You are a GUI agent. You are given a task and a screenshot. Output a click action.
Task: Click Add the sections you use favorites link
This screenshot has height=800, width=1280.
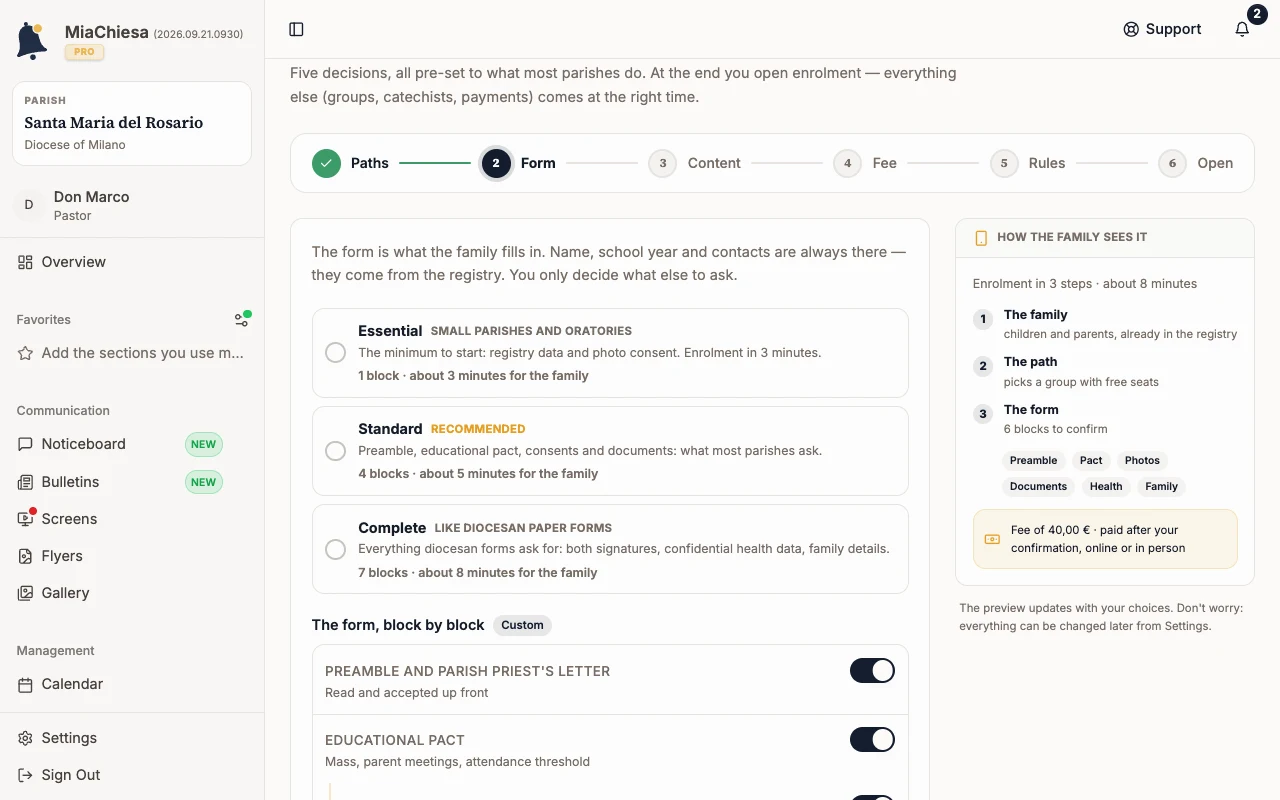pyautogui.click(x=142, y=353)
